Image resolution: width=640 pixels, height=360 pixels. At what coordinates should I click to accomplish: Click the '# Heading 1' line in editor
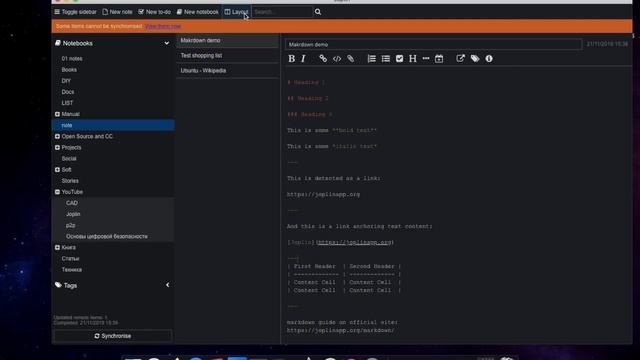(306, 82)
